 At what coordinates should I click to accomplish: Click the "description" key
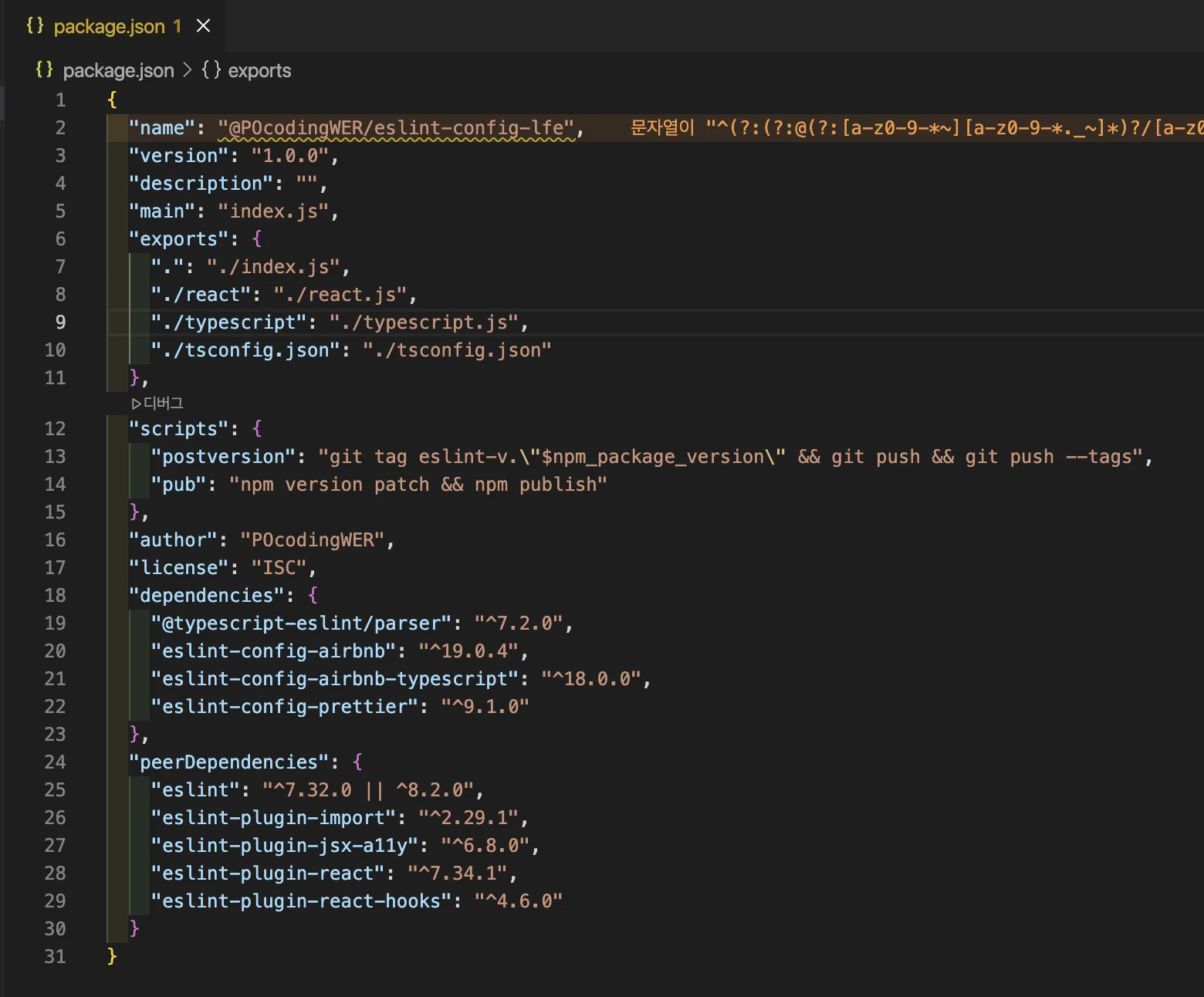pyautogui.click(x=201, y=183)
